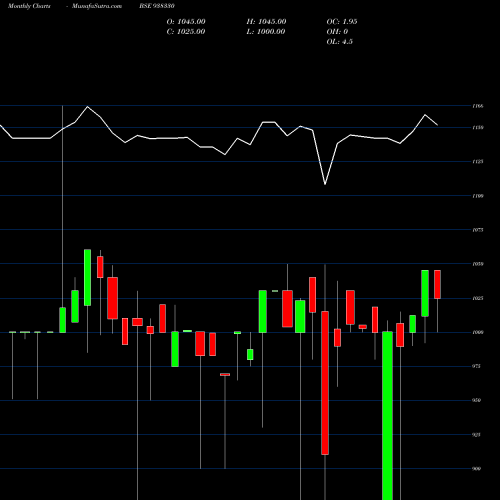
Task: Click the 1125 price axis label
Action: (478, 161)
